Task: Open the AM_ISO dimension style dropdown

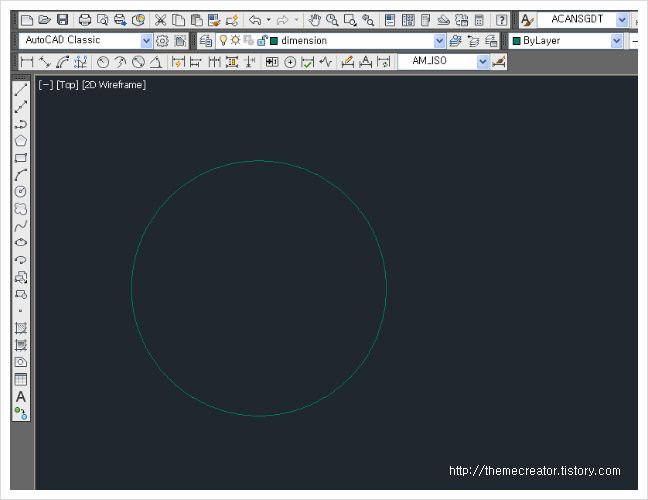Action: pyautogui.click(x=483, y=62)
